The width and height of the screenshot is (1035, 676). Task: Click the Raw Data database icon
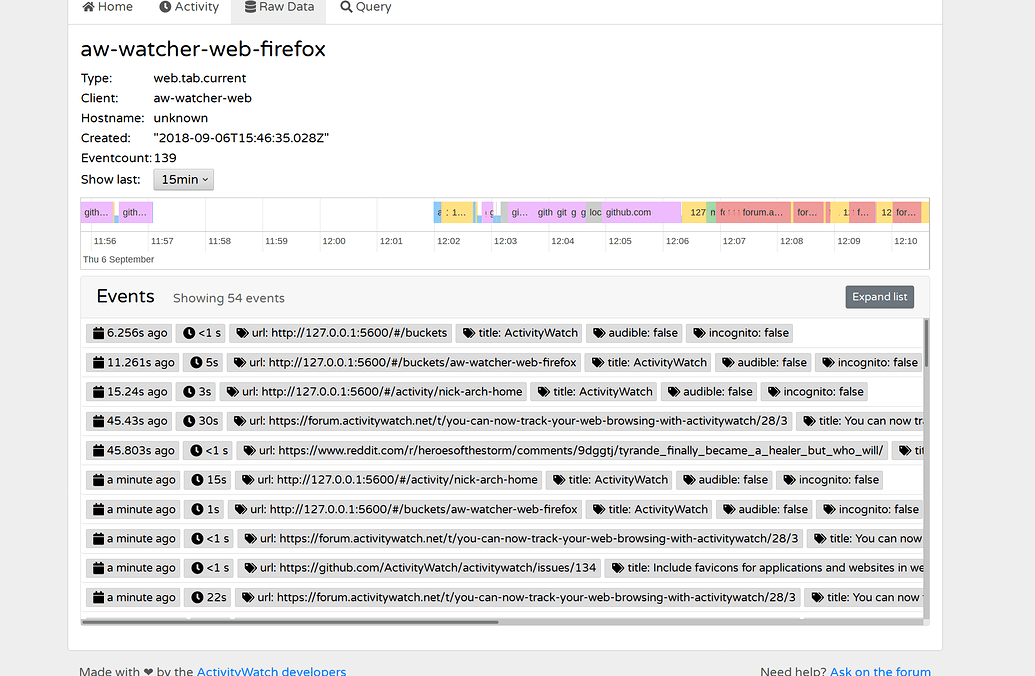(250, 7)
